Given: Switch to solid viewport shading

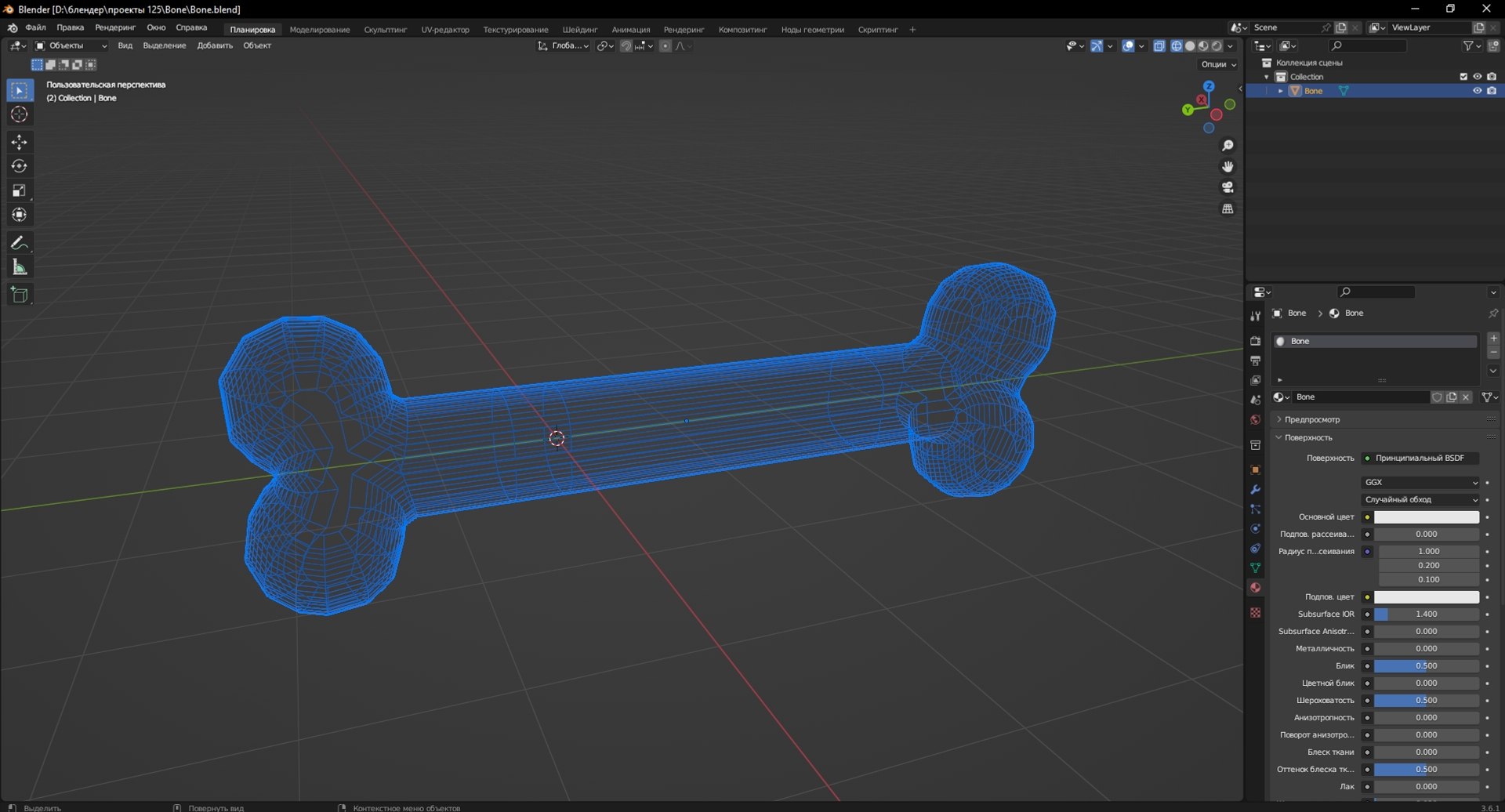Looking at the screenshot, I should click(x=1190, y=45).
